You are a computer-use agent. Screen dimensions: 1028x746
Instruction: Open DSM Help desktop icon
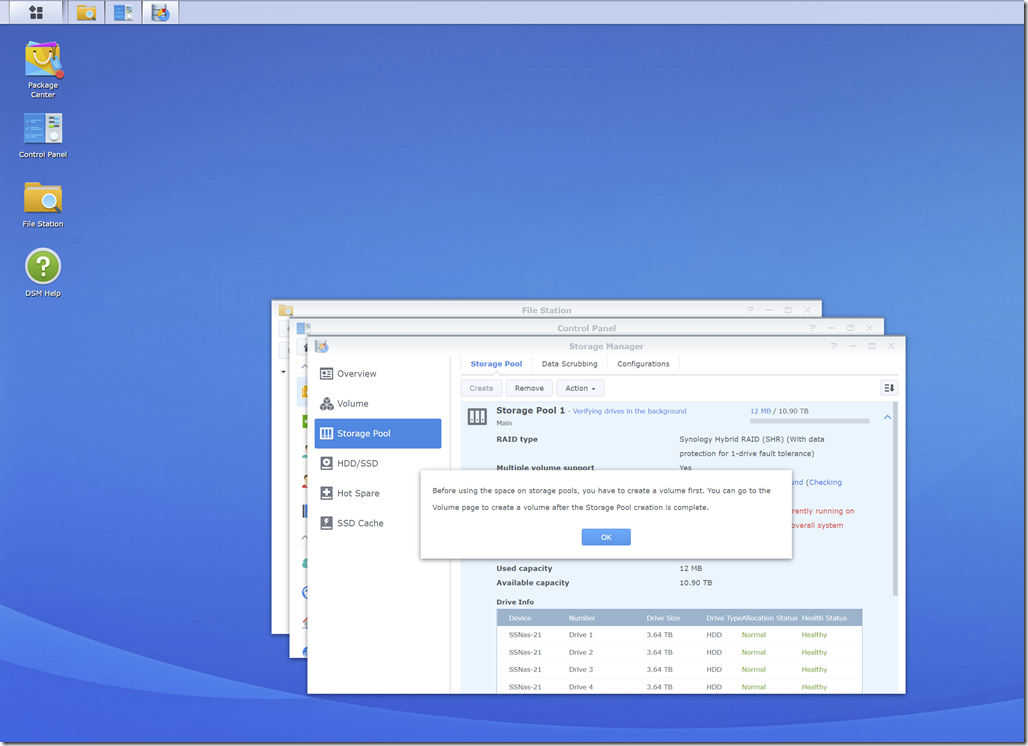click(x=43, y=273)
